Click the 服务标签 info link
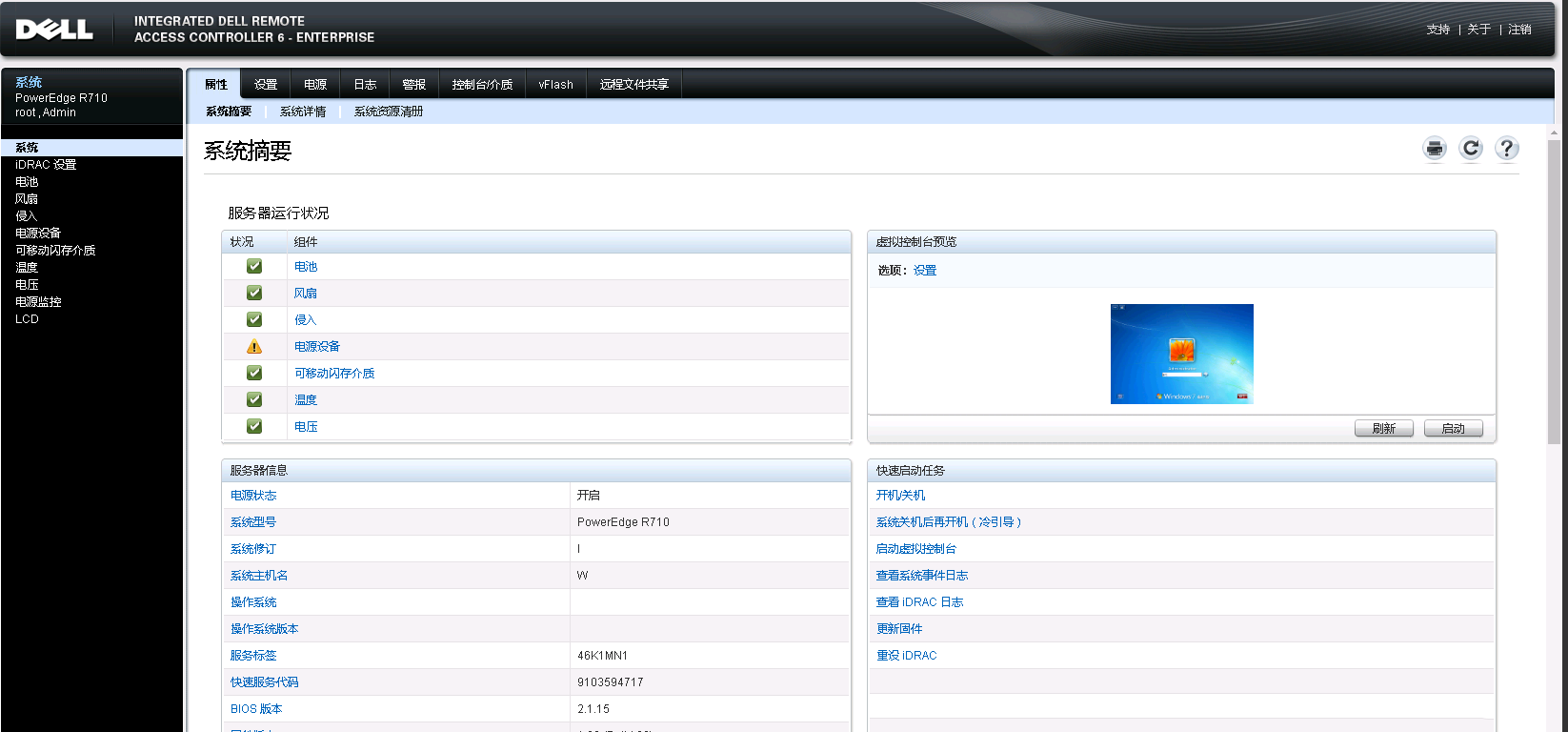This screenshot has height=732, width=1568. [253, 656]
